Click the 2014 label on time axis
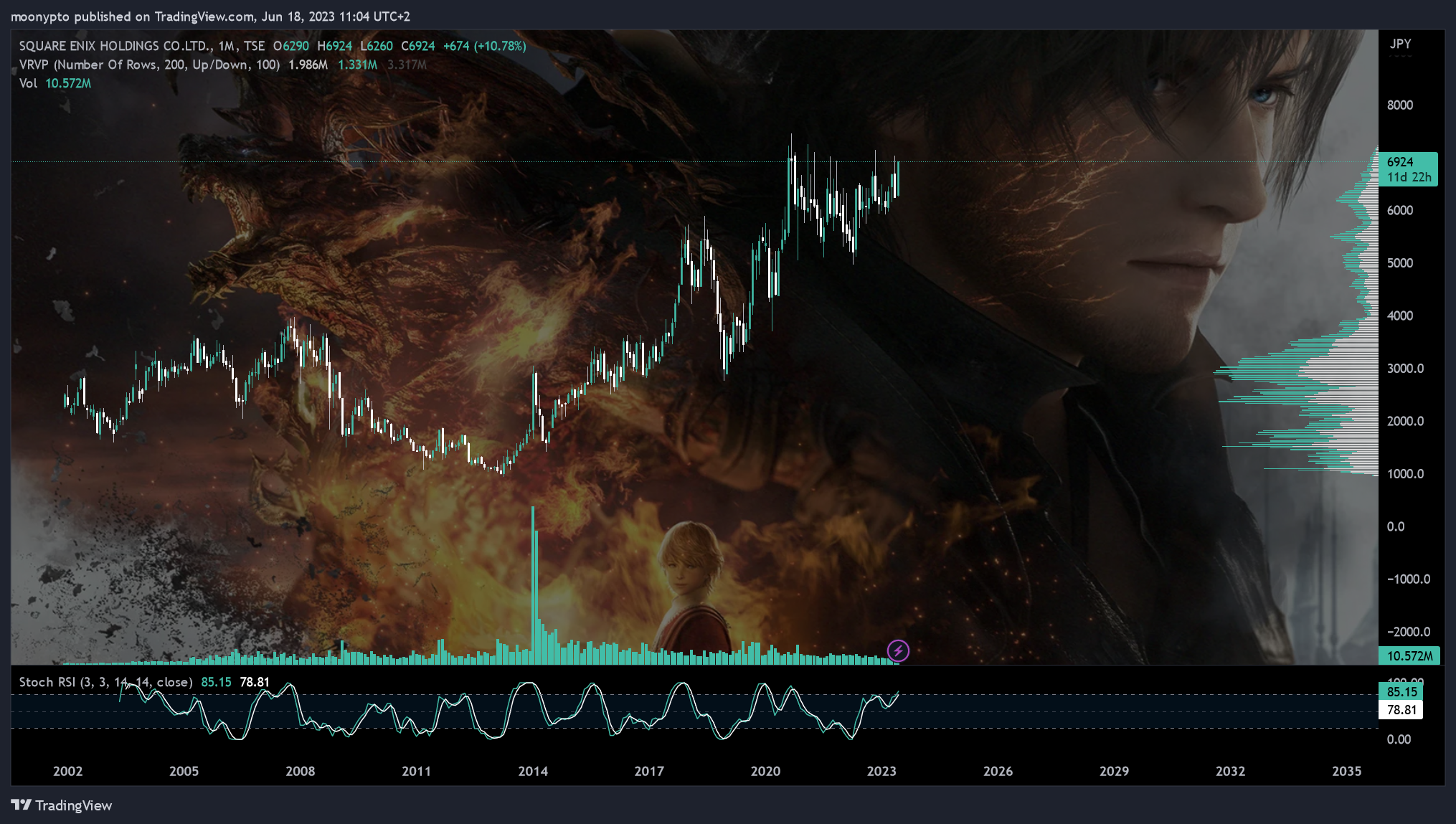 coord(533,771)
